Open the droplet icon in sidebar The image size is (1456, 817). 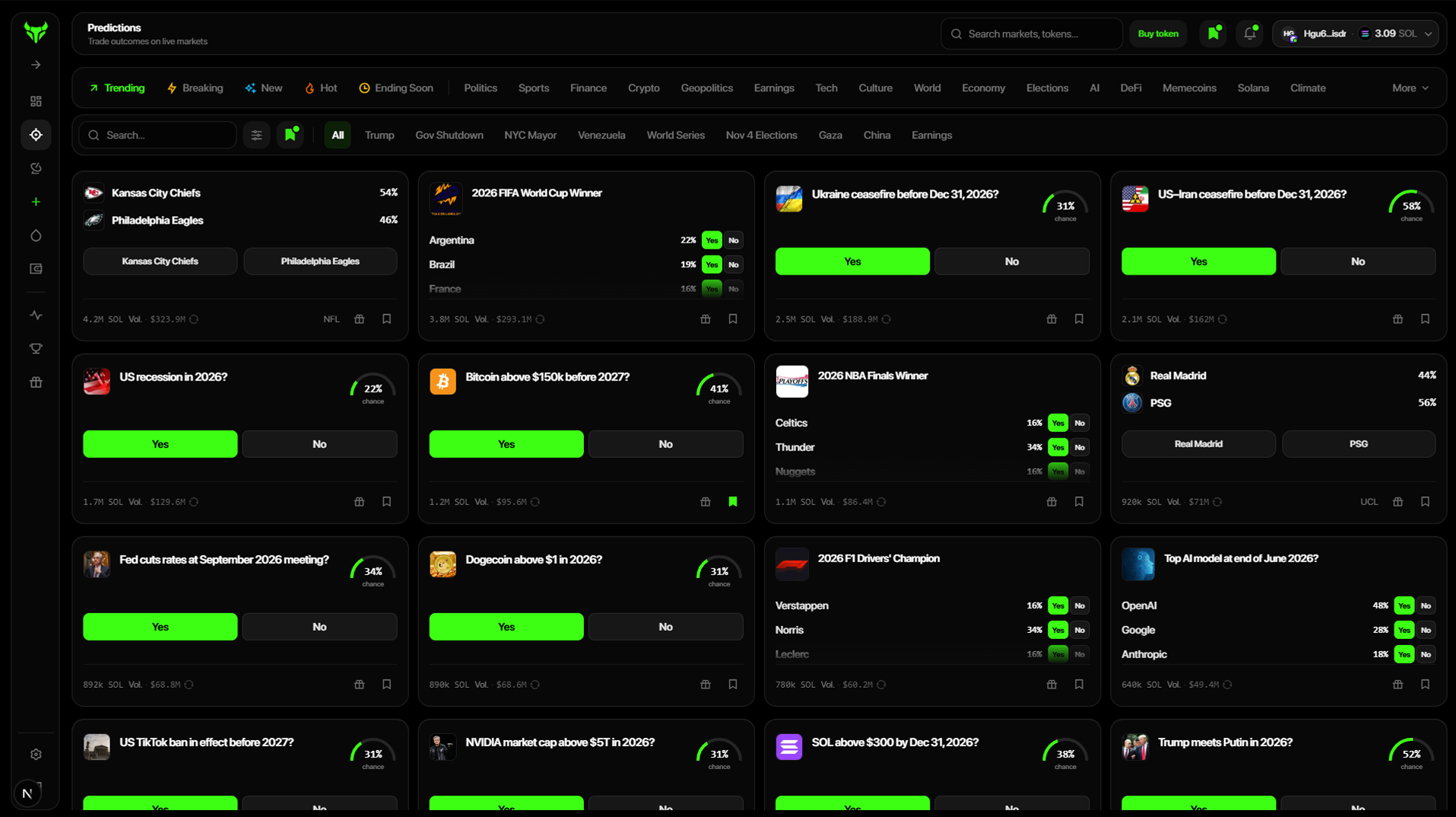[36, 235]
